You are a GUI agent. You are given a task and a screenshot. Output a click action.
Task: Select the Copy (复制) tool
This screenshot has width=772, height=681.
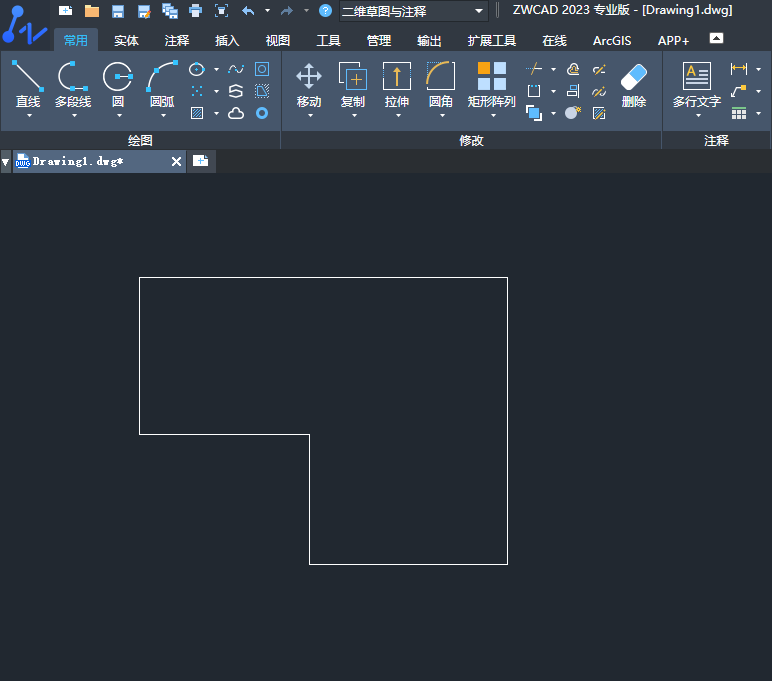[353, 84]
